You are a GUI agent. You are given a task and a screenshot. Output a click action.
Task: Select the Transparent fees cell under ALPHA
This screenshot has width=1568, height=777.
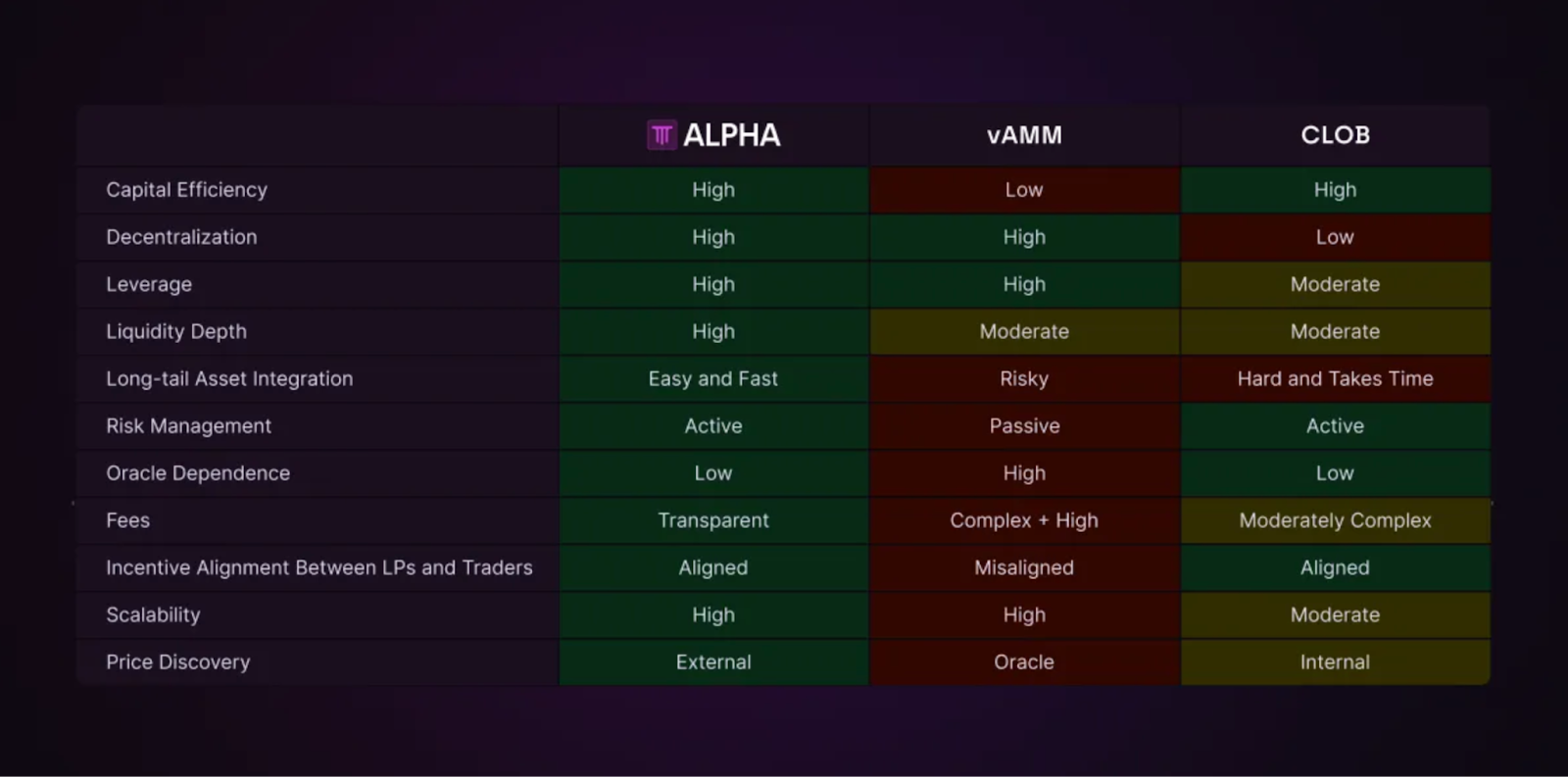click(712, 520)
